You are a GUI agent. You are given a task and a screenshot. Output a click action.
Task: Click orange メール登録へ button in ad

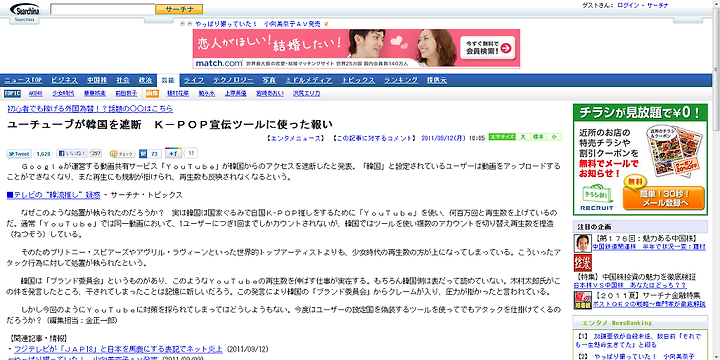(663, 197)
